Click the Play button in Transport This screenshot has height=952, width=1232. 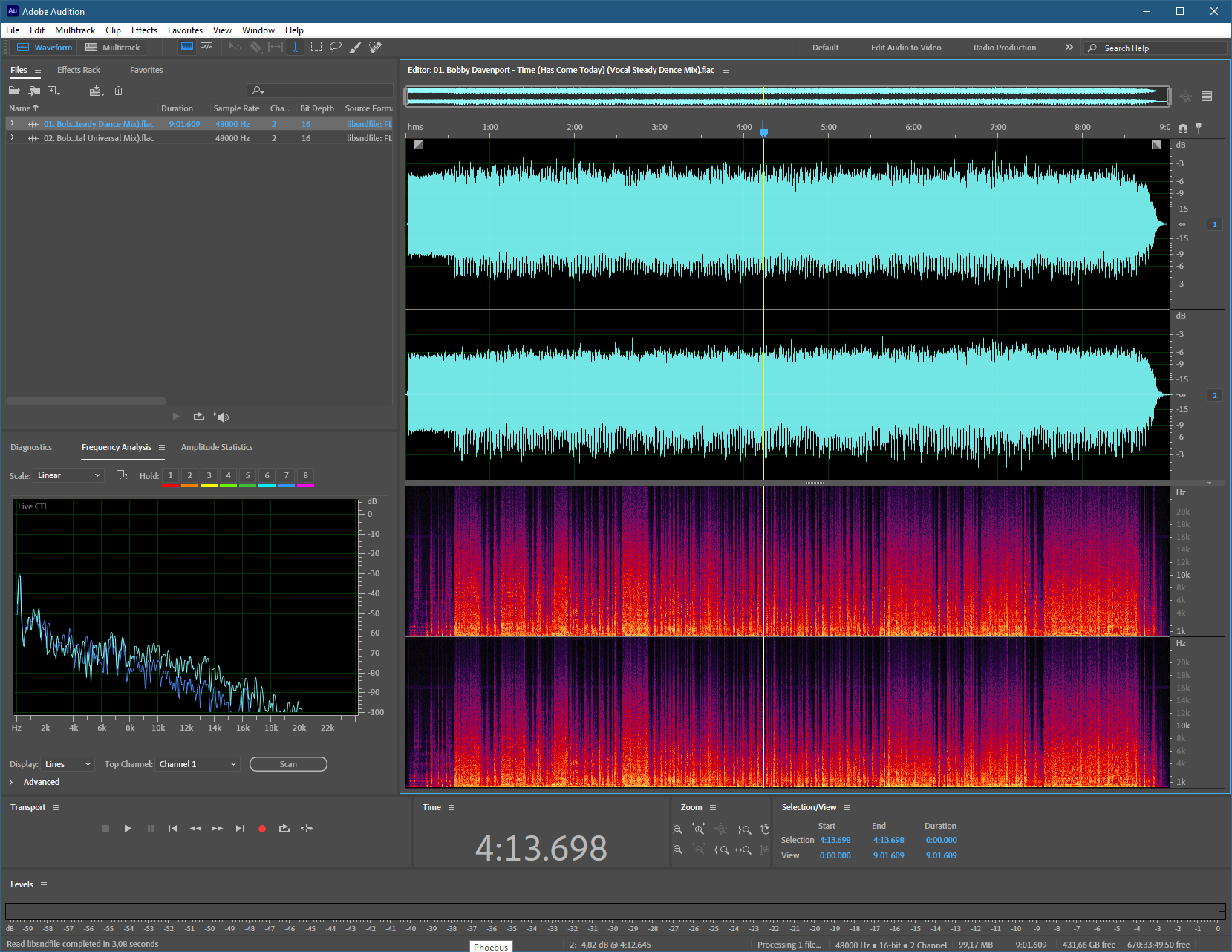coord(128,829)
